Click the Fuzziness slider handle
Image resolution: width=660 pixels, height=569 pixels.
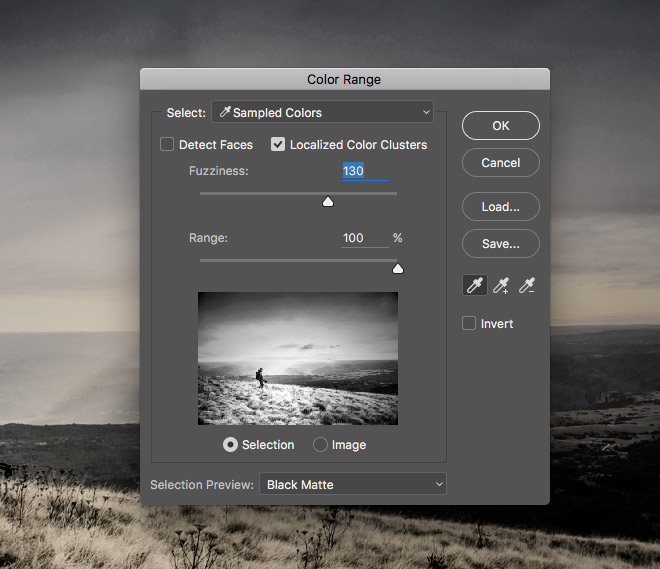[327, 201]
